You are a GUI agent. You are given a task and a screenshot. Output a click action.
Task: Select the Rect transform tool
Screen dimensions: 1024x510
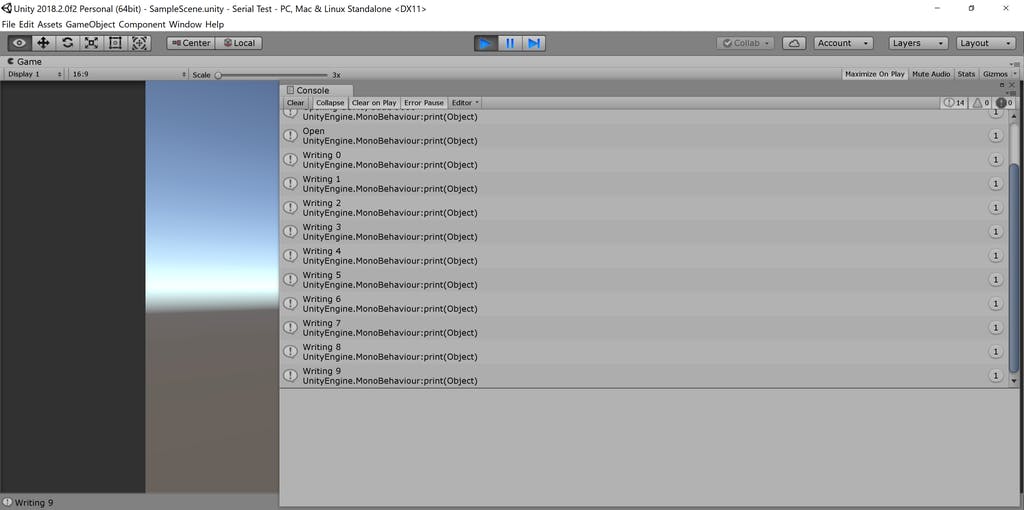click(115, 43)
